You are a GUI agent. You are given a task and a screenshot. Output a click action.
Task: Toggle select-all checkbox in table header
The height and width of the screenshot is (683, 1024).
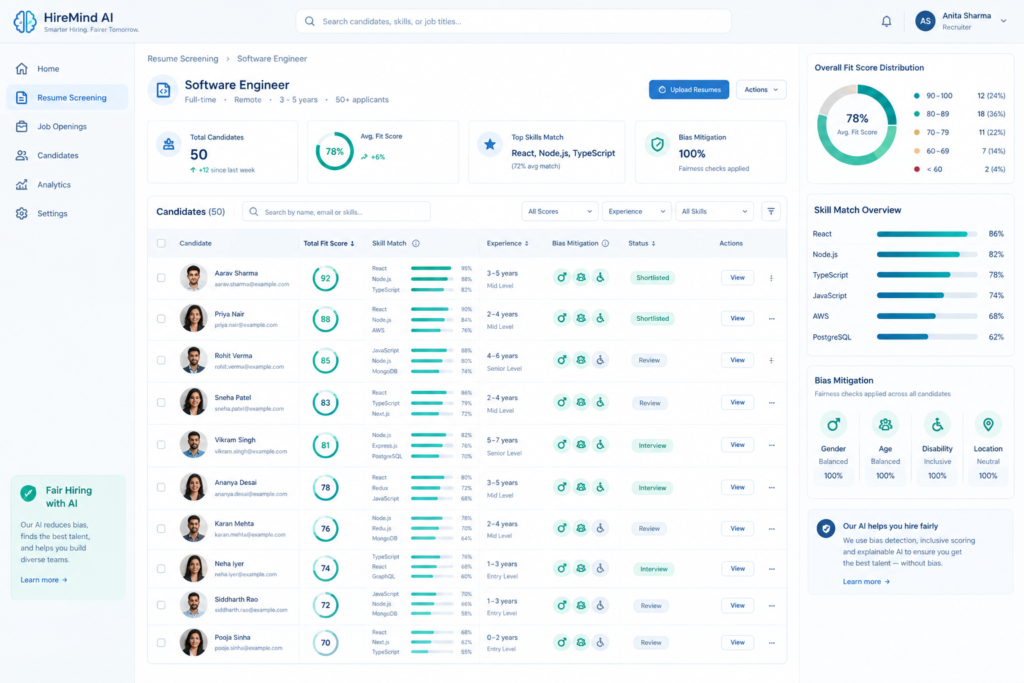point(161,244)
